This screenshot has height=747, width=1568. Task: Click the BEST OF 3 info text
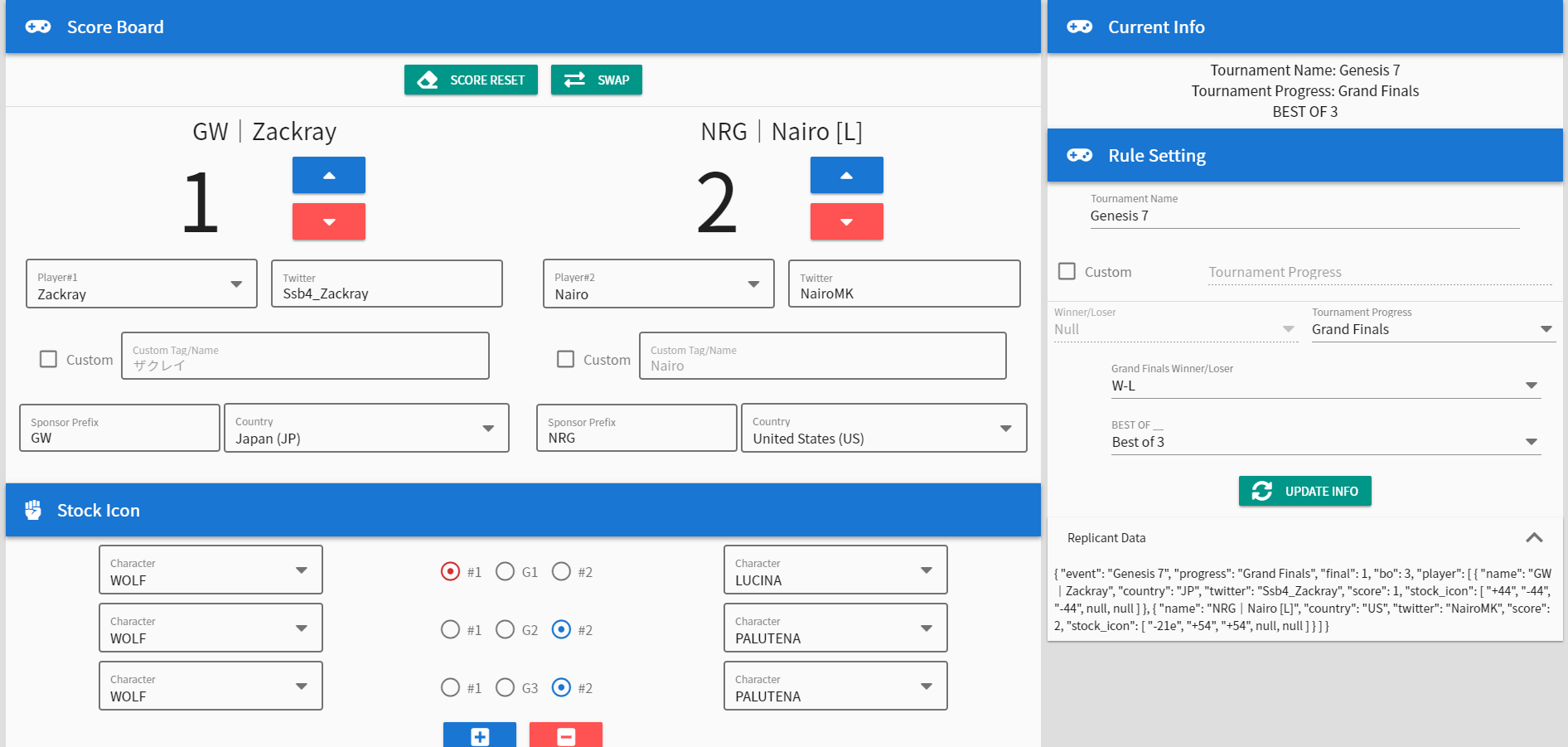click(1304, 112)
